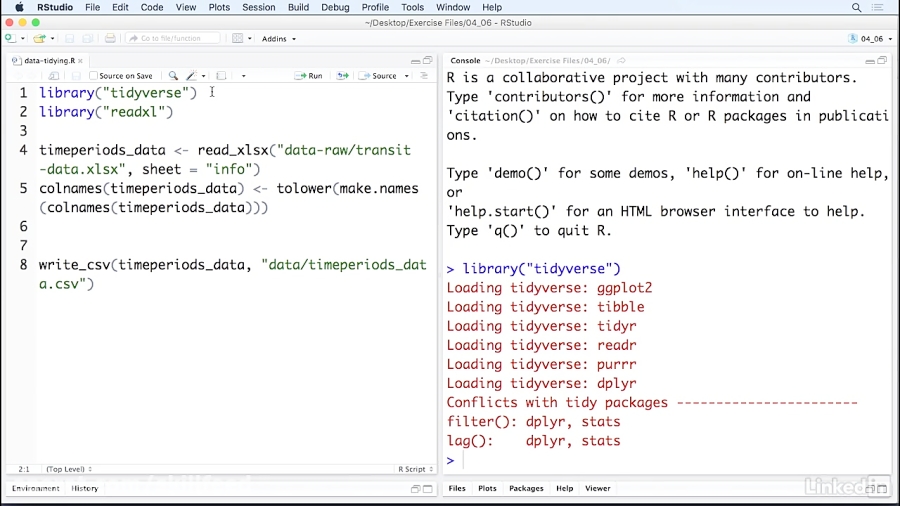Click the workspace panes grid icon
Image resolution: width=900 pixels, height=506 pixels.
(x=238, y=38)
